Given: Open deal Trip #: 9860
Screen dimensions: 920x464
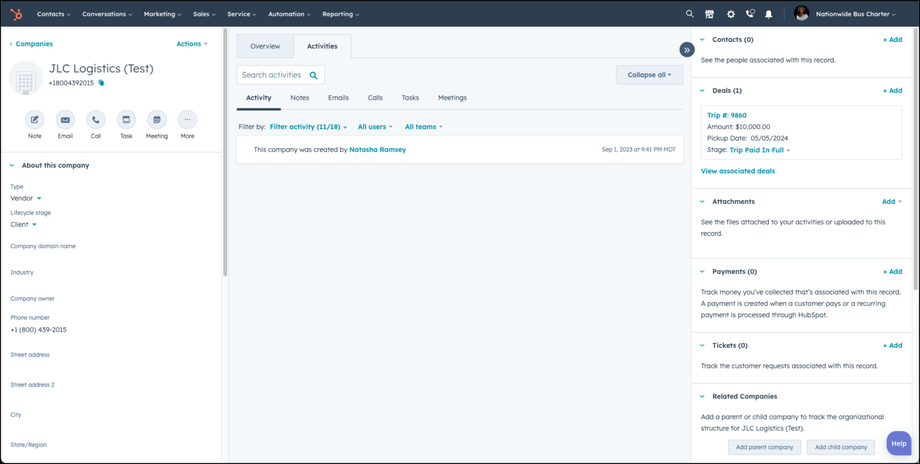Looking at the screenshot, I should point(726,116).
